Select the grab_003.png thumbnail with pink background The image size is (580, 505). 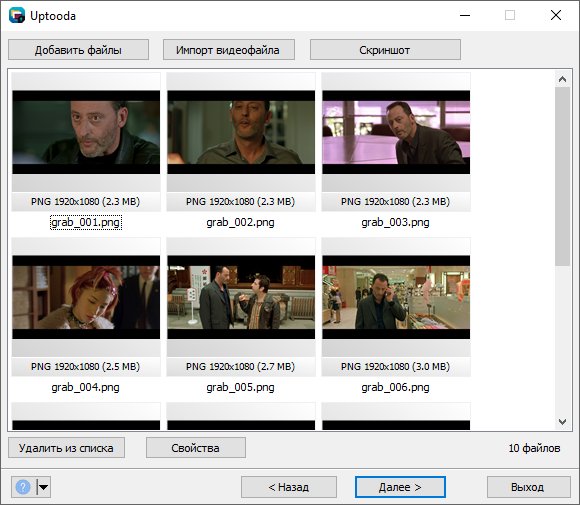[396, 132]
